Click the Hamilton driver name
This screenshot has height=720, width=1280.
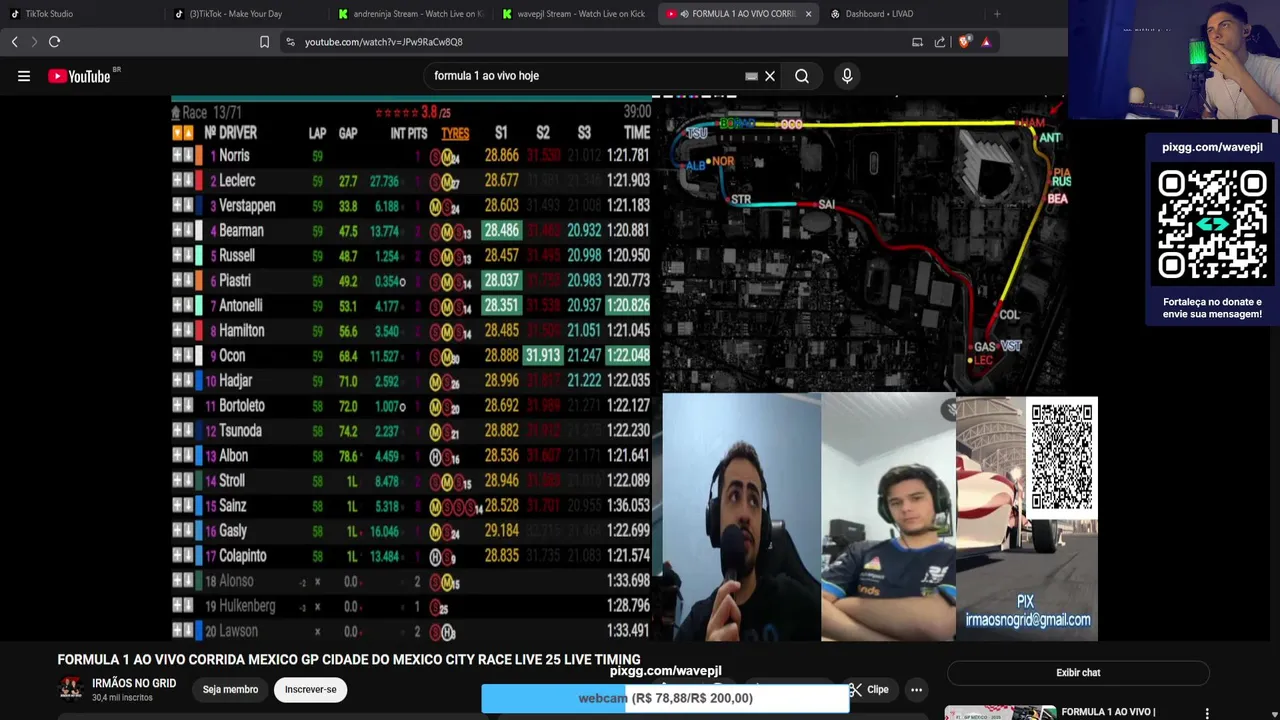coord(242,331)
